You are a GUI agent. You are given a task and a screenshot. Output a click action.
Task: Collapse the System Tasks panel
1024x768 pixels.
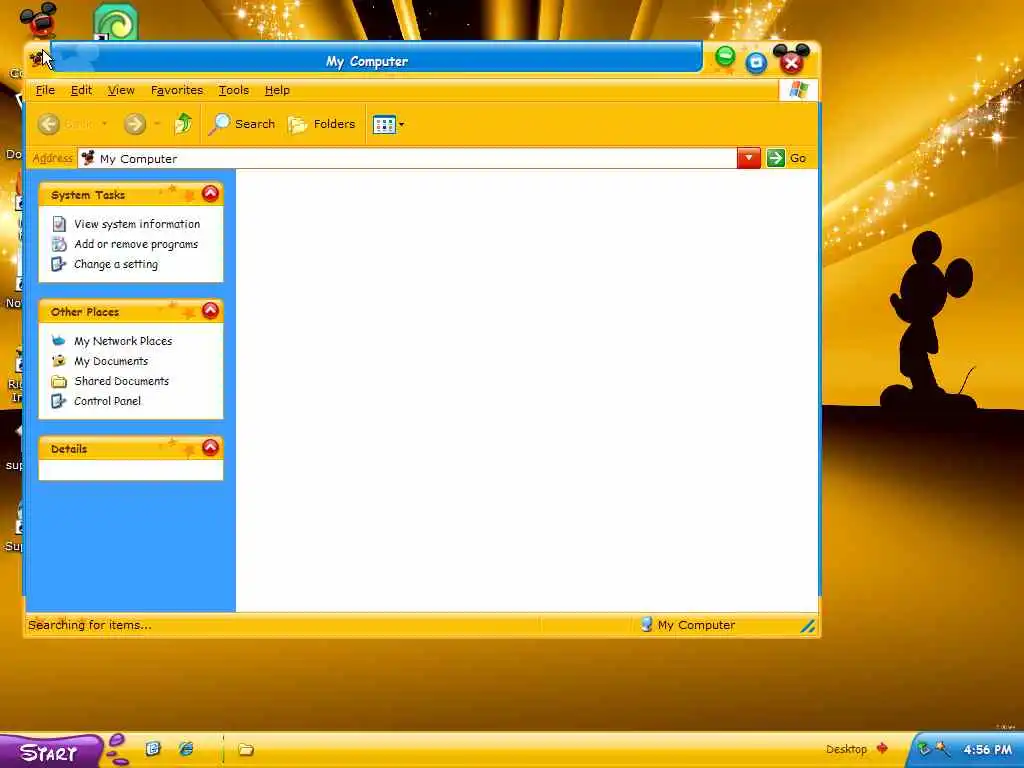pos(210,193)
